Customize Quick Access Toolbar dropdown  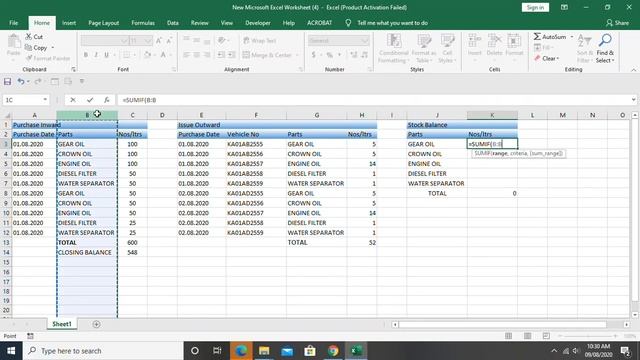point(82,82)
